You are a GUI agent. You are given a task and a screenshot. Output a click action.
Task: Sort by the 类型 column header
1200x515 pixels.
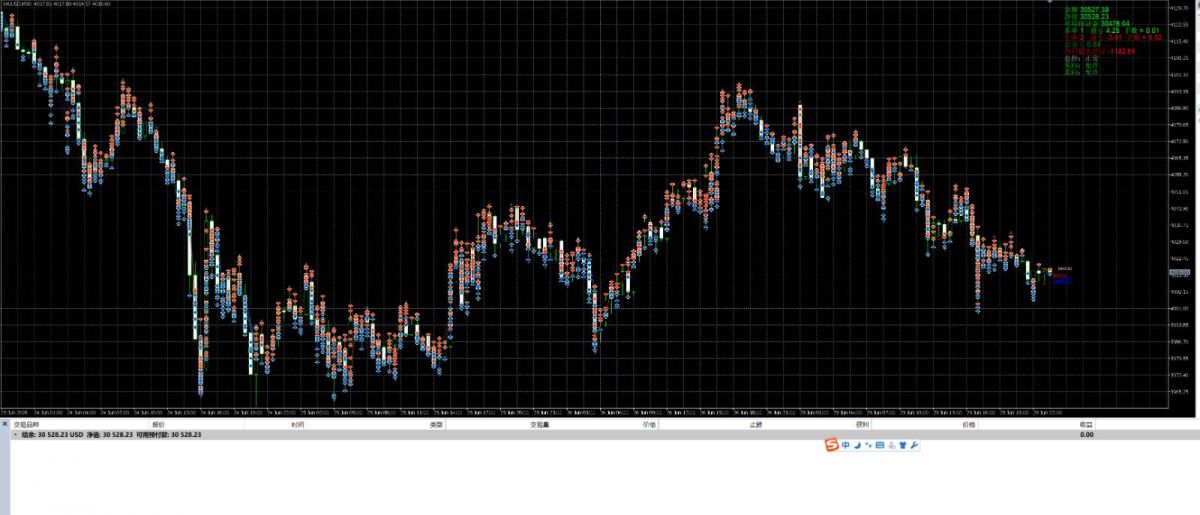pyautogui.click(x=436, y=424)
